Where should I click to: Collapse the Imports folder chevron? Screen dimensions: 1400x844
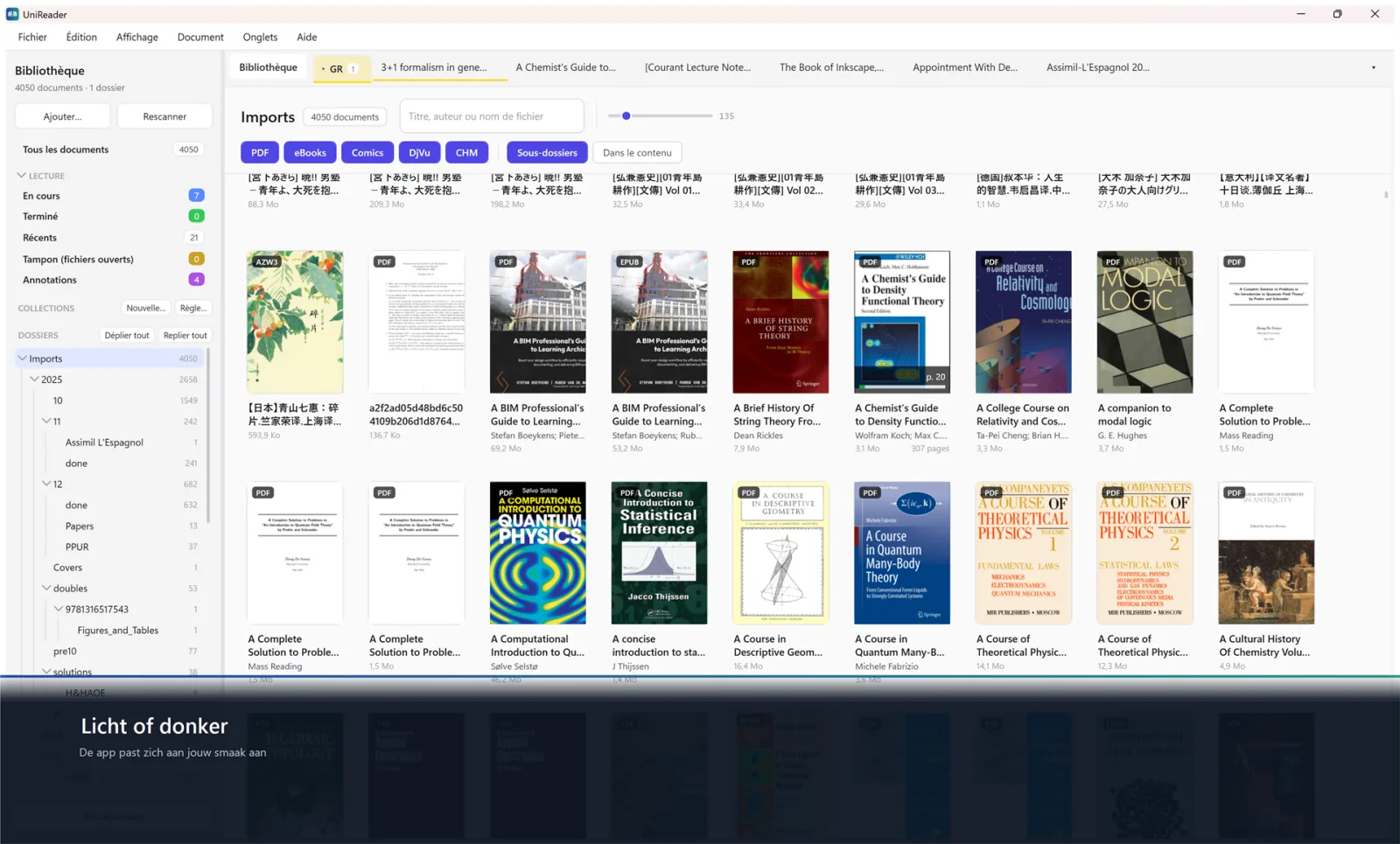(23, 359)
